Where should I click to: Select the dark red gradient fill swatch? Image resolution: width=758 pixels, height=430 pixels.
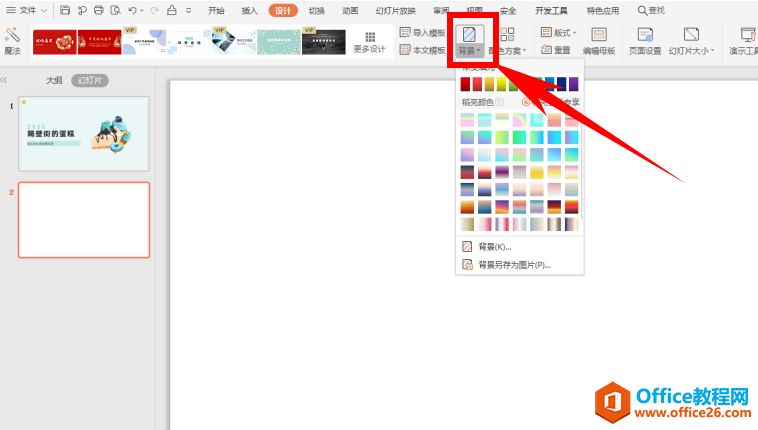click(x=466, y=85)
